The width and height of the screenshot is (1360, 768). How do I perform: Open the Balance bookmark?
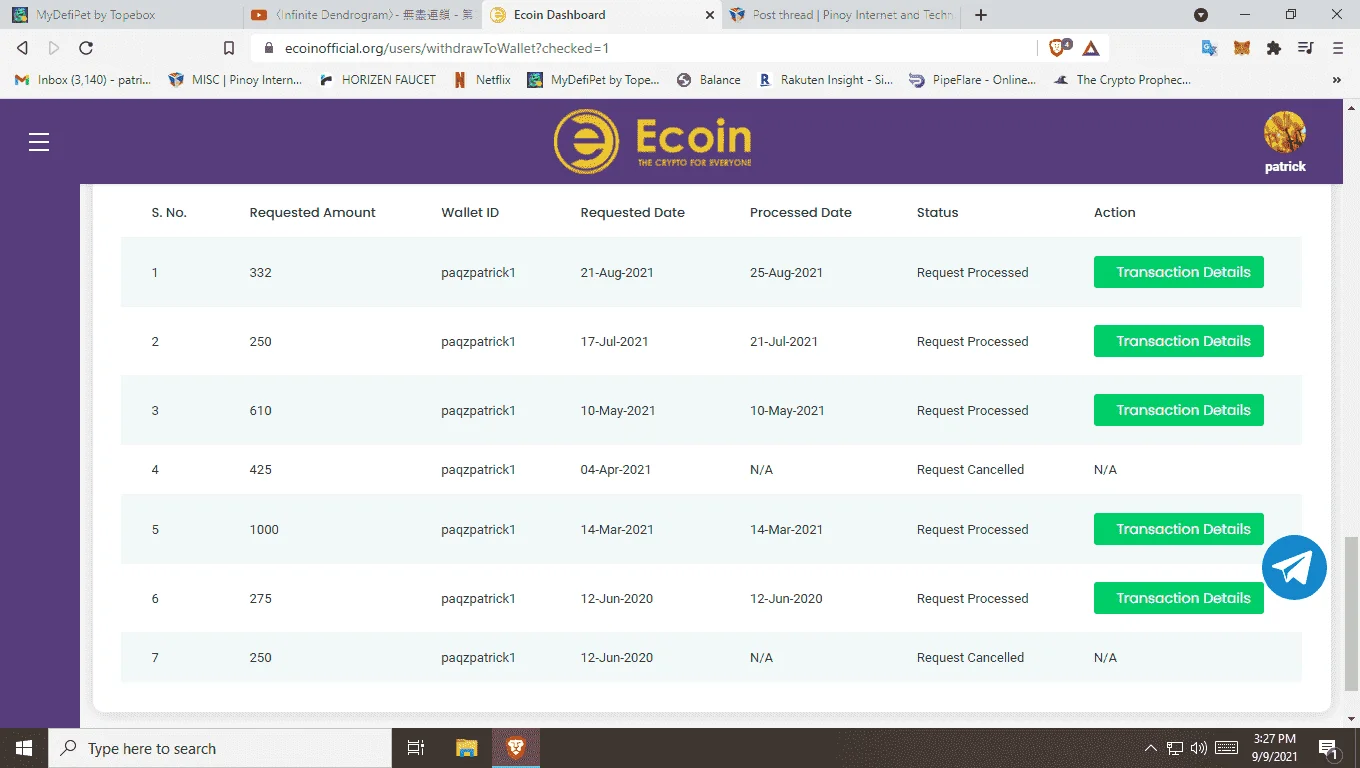tap(709, 80)
